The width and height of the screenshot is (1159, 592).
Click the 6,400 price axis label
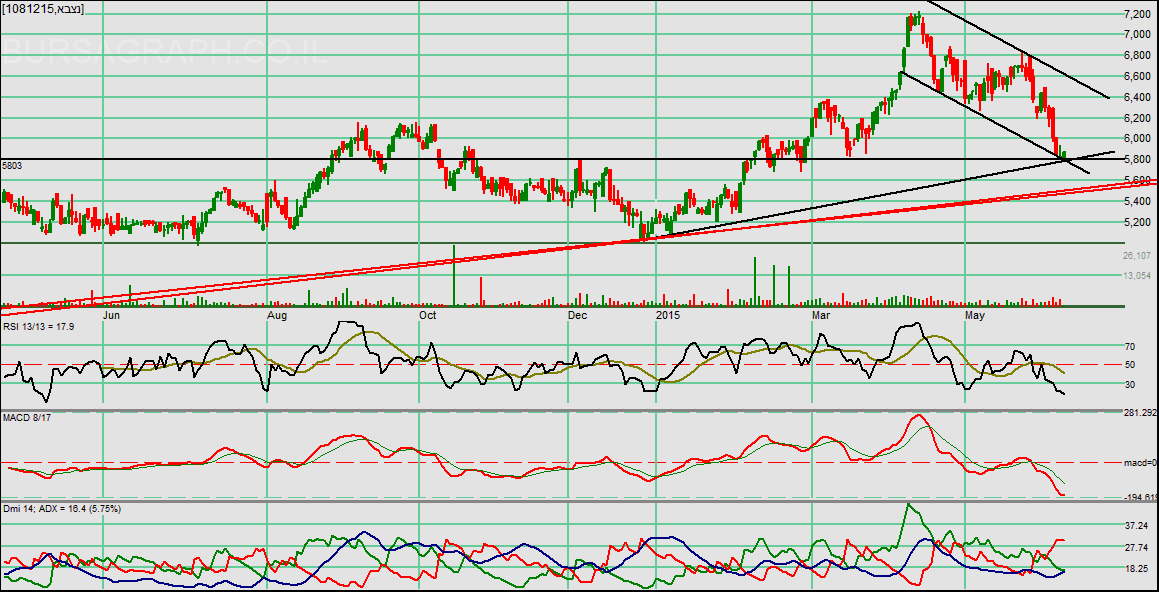(1137, 98)
